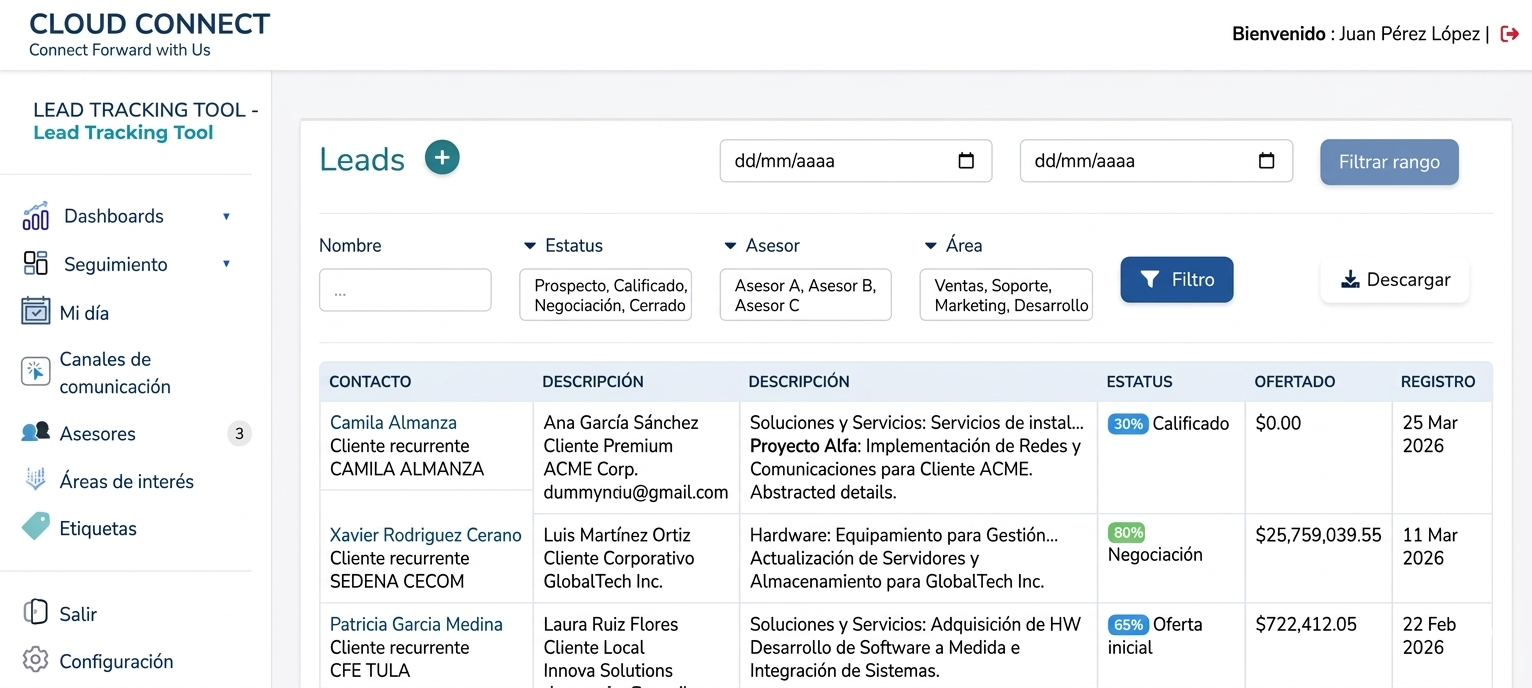Open calendar picker in first date field
1532x688 pixels.
[966, 161]
